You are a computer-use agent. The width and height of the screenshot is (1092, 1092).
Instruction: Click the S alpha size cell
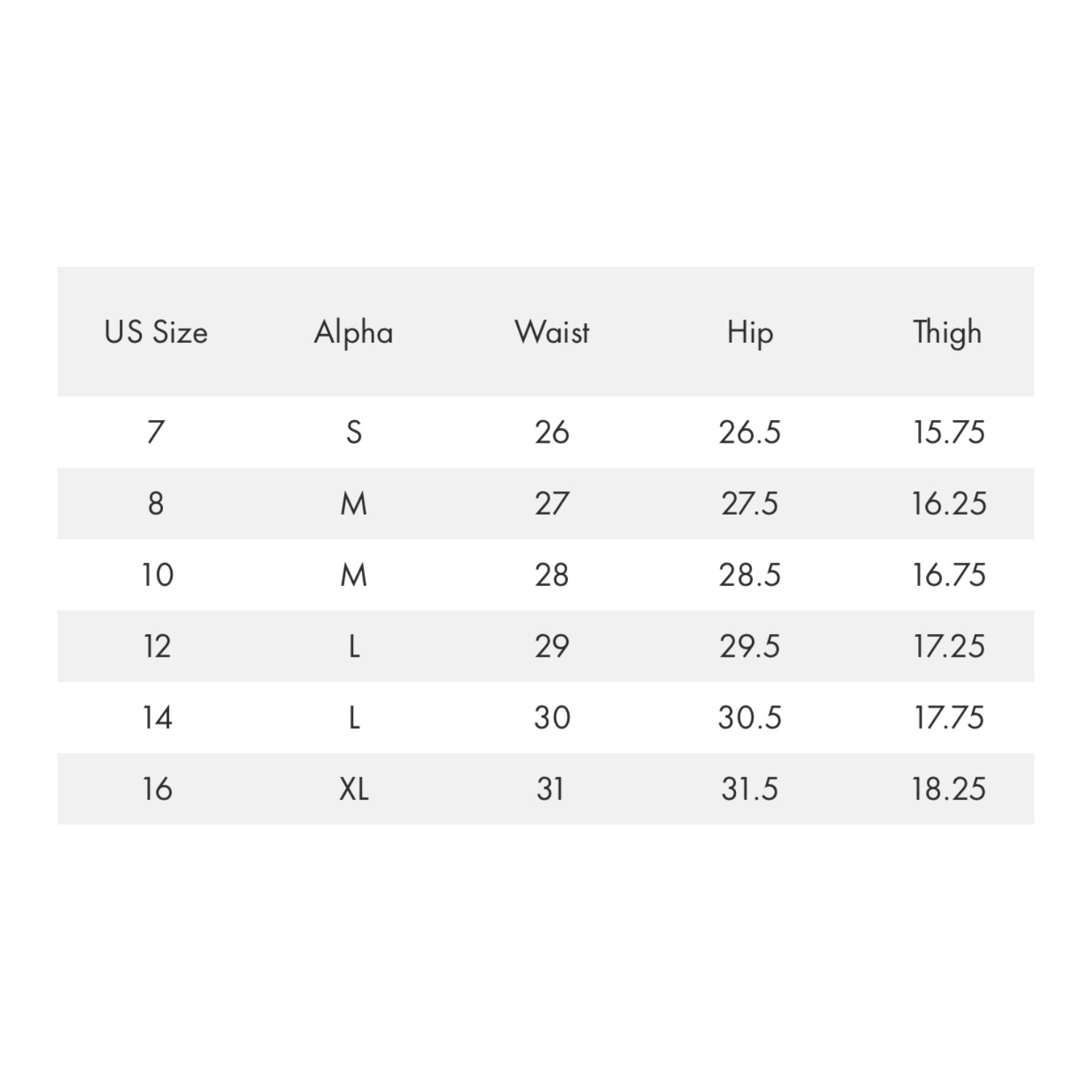(x=354, y=432)
